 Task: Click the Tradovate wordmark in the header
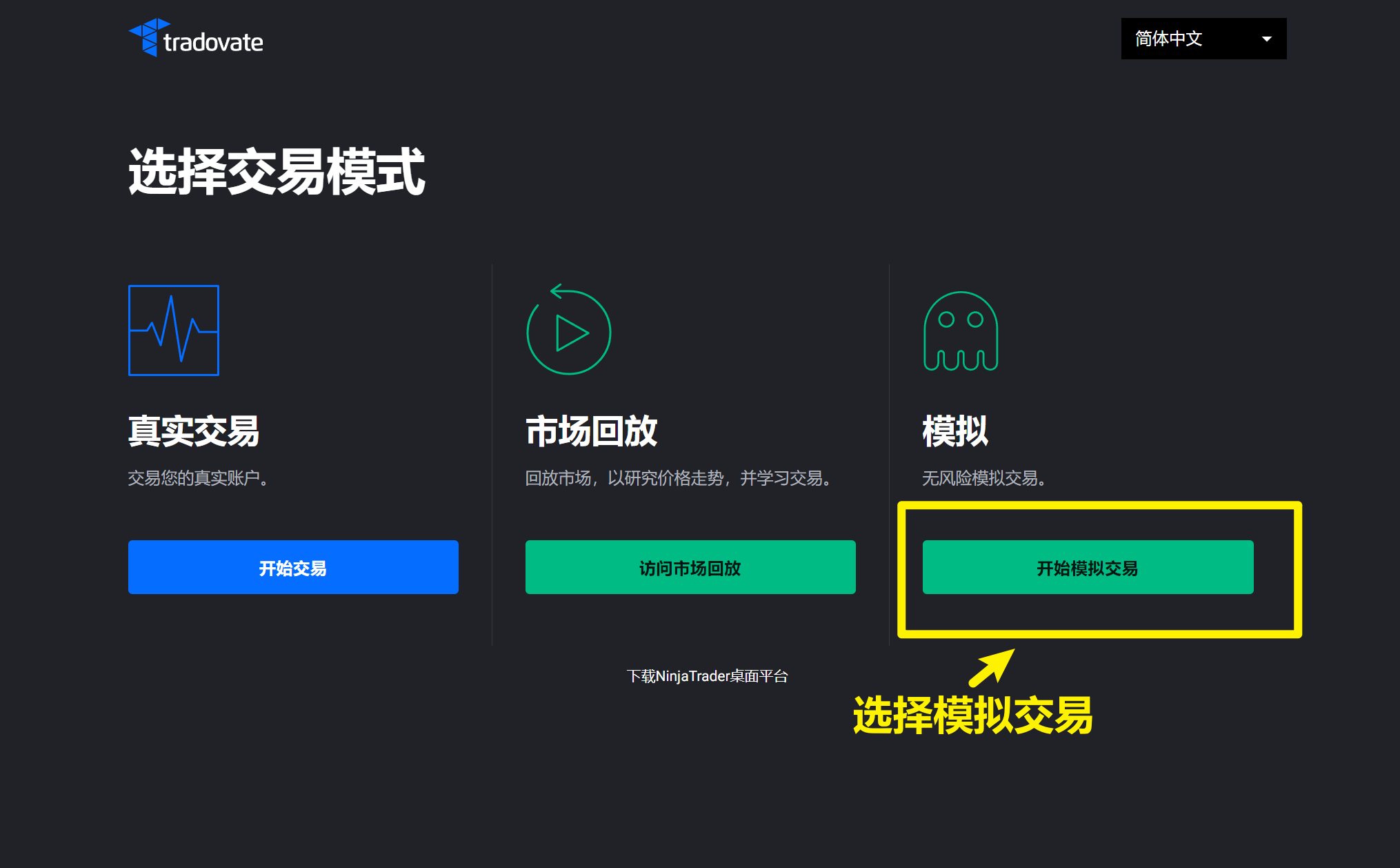click(214, 41)
